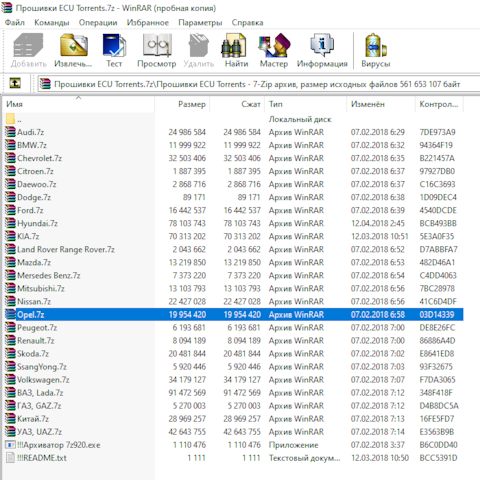Select the KIA.7z file name

pyautogui.click(x=28, y=236)
